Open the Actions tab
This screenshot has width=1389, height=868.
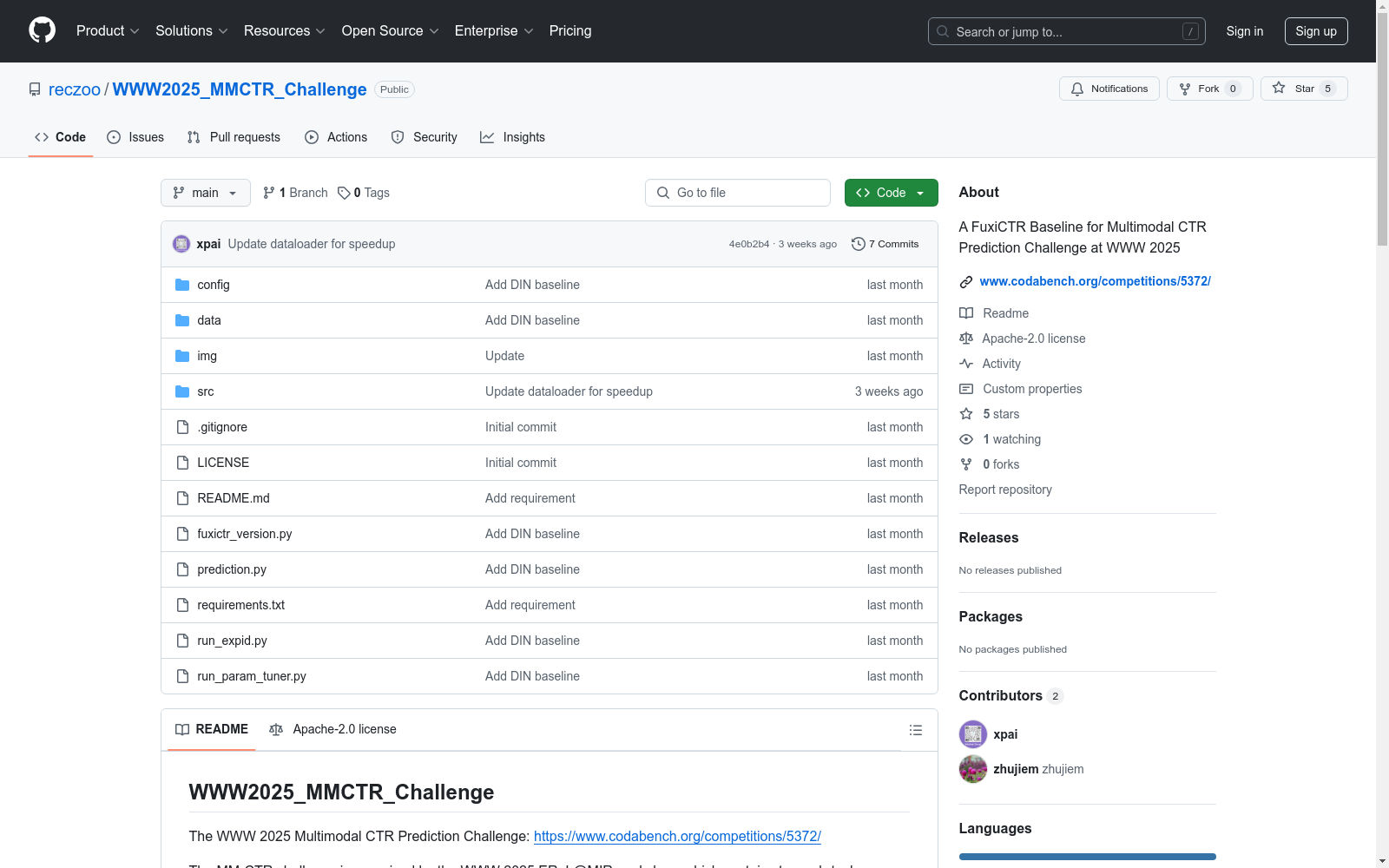336,137
